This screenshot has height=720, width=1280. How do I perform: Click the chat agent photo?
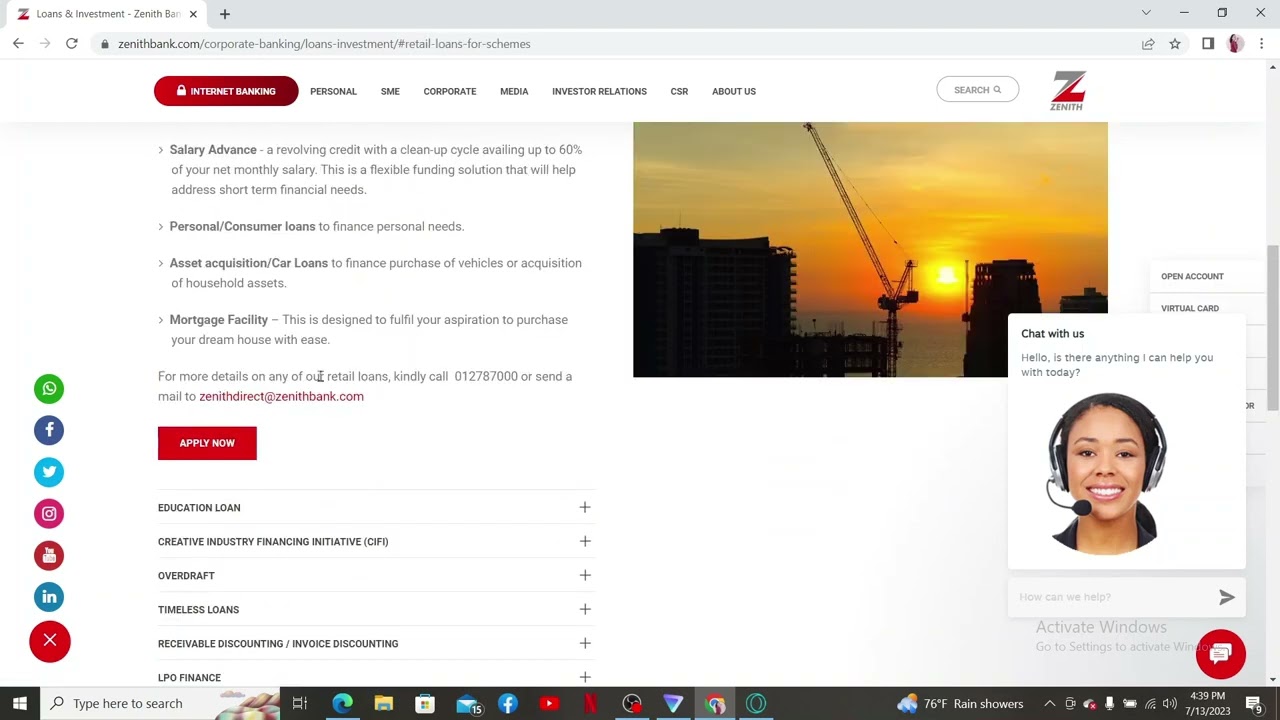tap(1105, 474)
